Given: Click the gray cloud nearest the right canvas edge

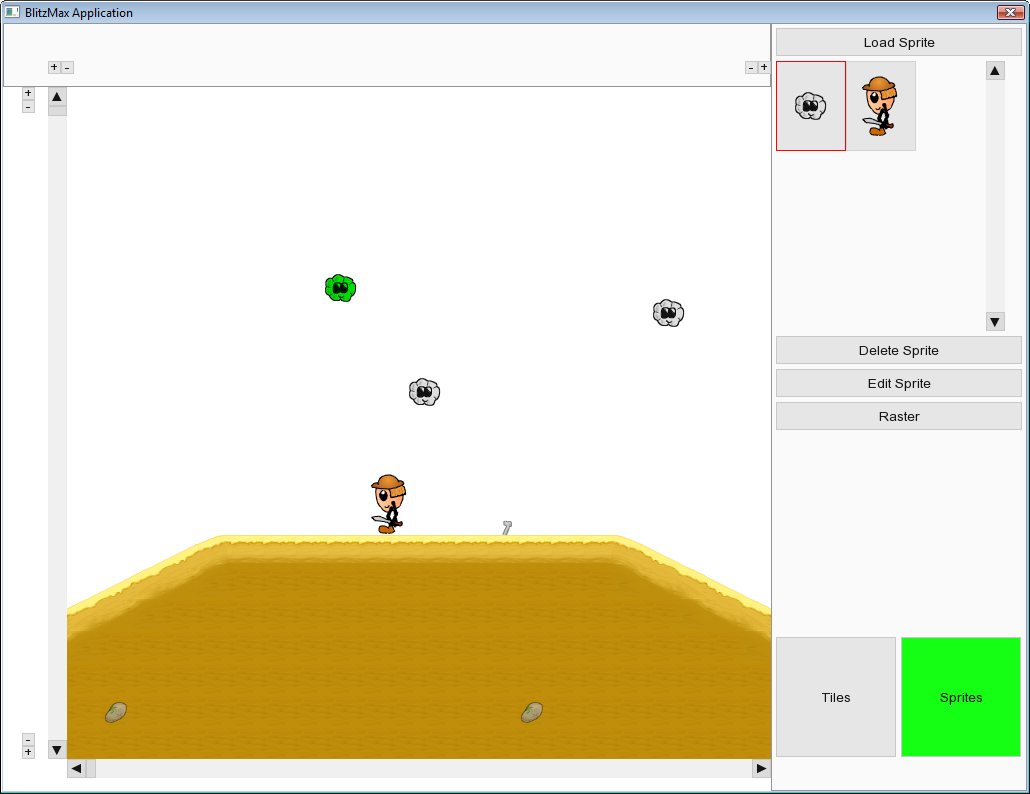Looking at the screenshot, I should click(668, 313).
